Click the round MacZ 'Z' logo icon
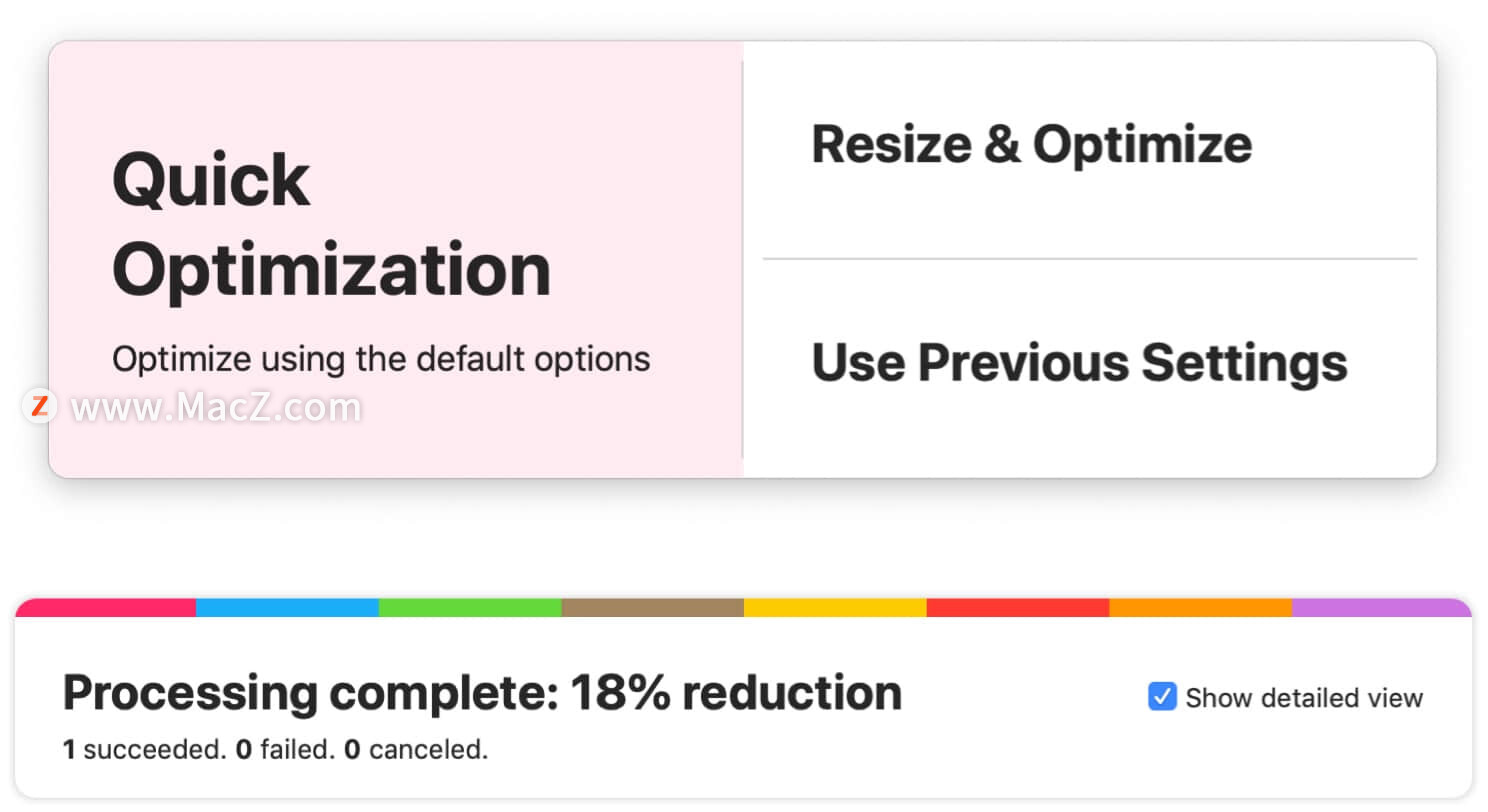Image resolution: width=1488 pixels, height=812 pixels. pyautogui.click(x=40, y=405)
